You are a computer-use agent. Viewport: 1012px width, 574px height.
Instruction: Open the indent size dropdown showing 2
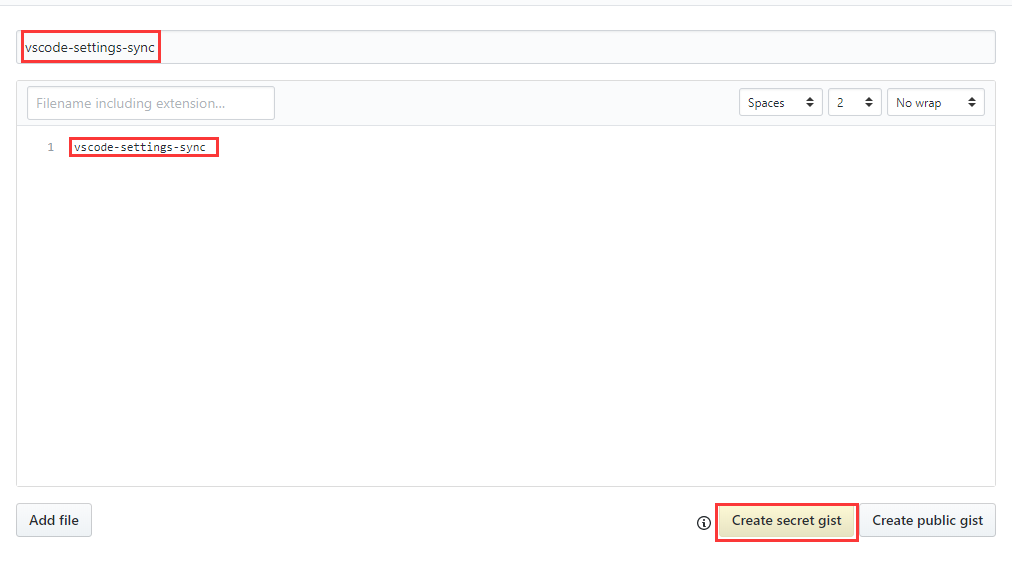[853, 103]
